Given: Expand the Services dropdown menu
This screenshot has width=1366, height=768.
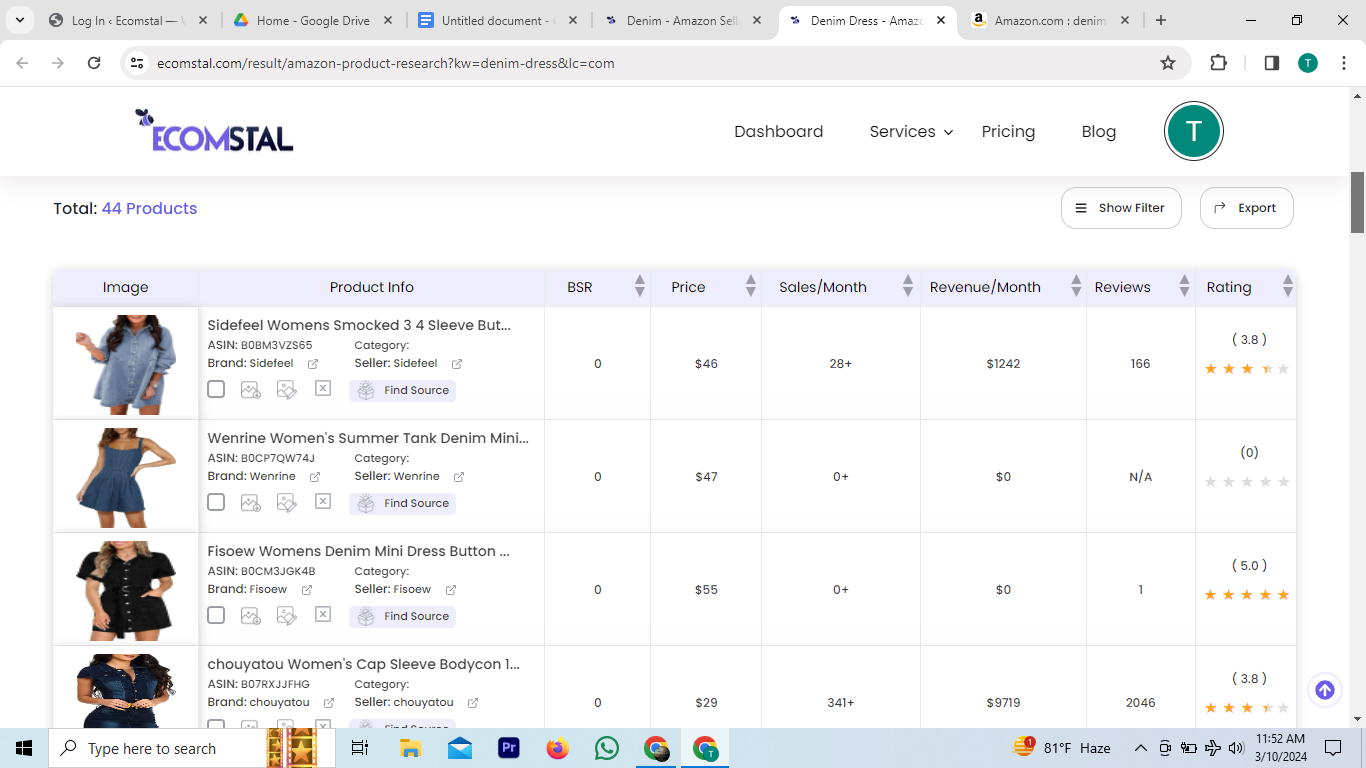Looking at the screenshot, I should pos(911,132).
